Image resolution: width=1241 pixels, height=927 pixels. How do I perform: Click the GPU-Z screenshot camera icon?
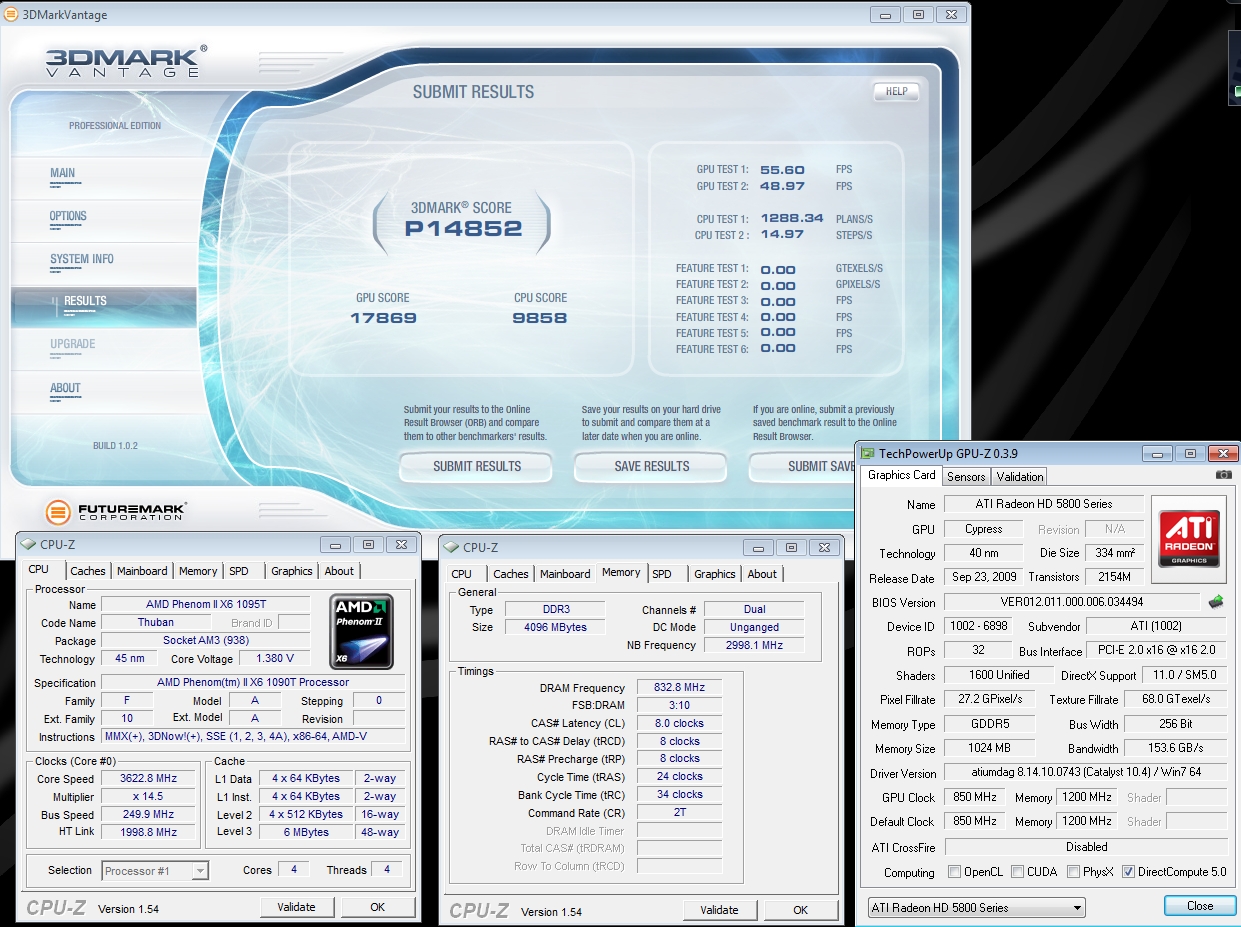[1223, 475]
